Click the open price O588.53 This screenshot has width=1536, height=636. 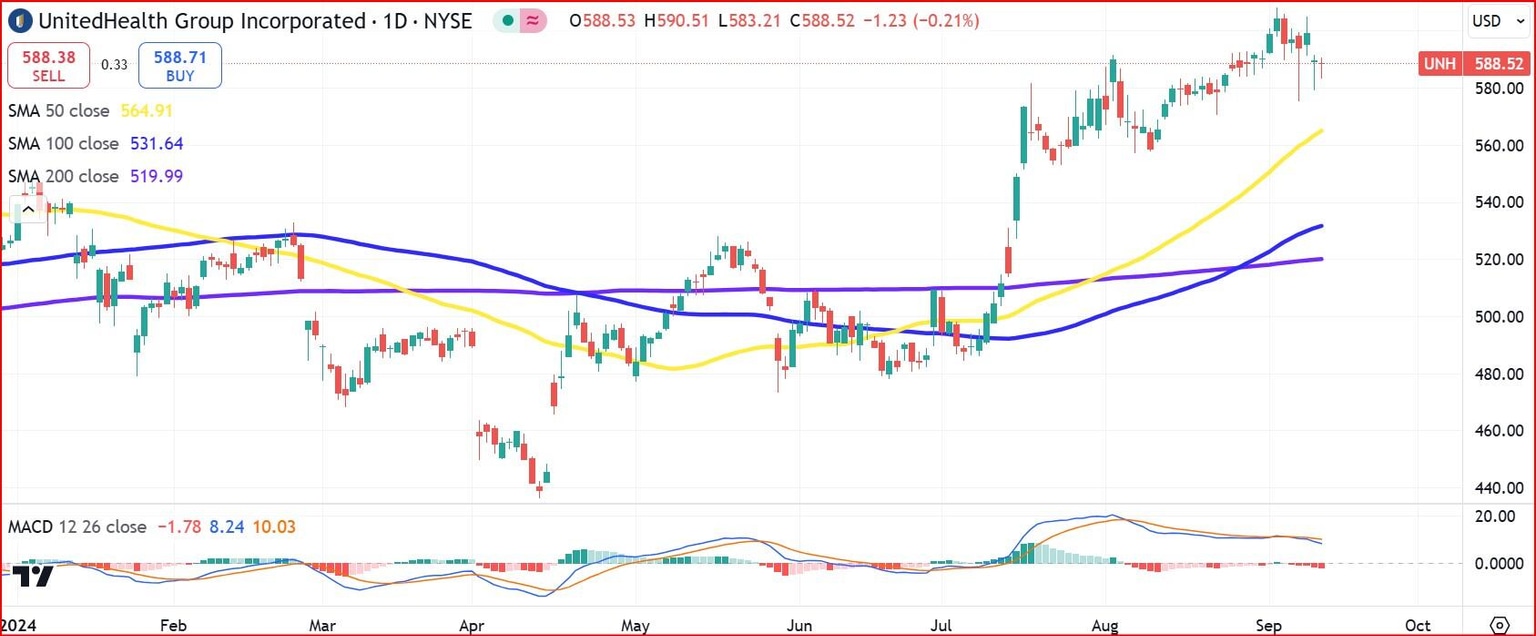click(x=602, y=21)
